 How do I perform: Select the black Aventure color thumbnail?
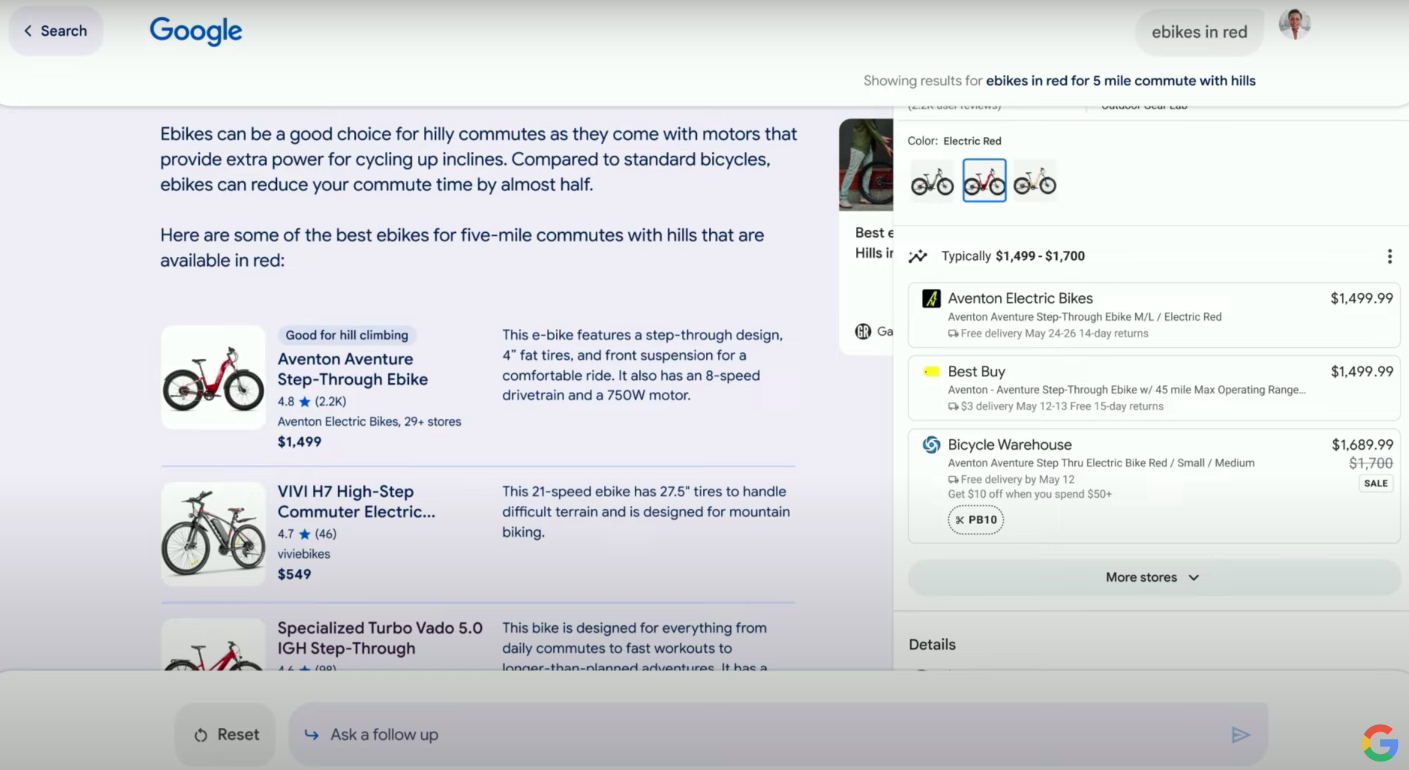pos(932,181)
